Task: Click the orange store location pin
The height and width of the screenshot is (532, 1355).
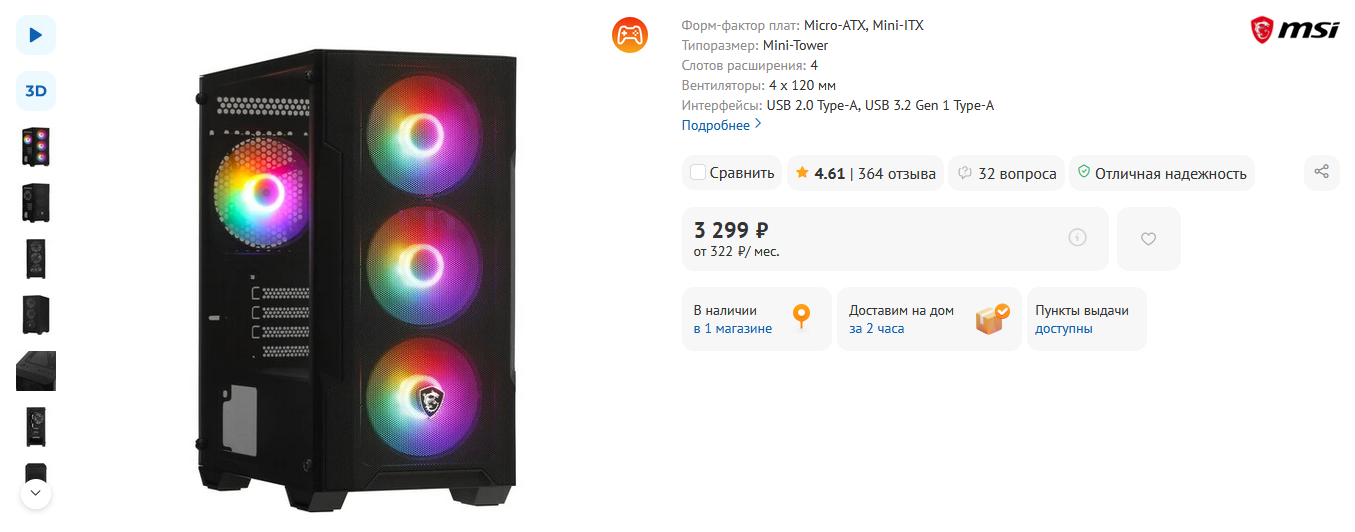Action: (801, 318)
